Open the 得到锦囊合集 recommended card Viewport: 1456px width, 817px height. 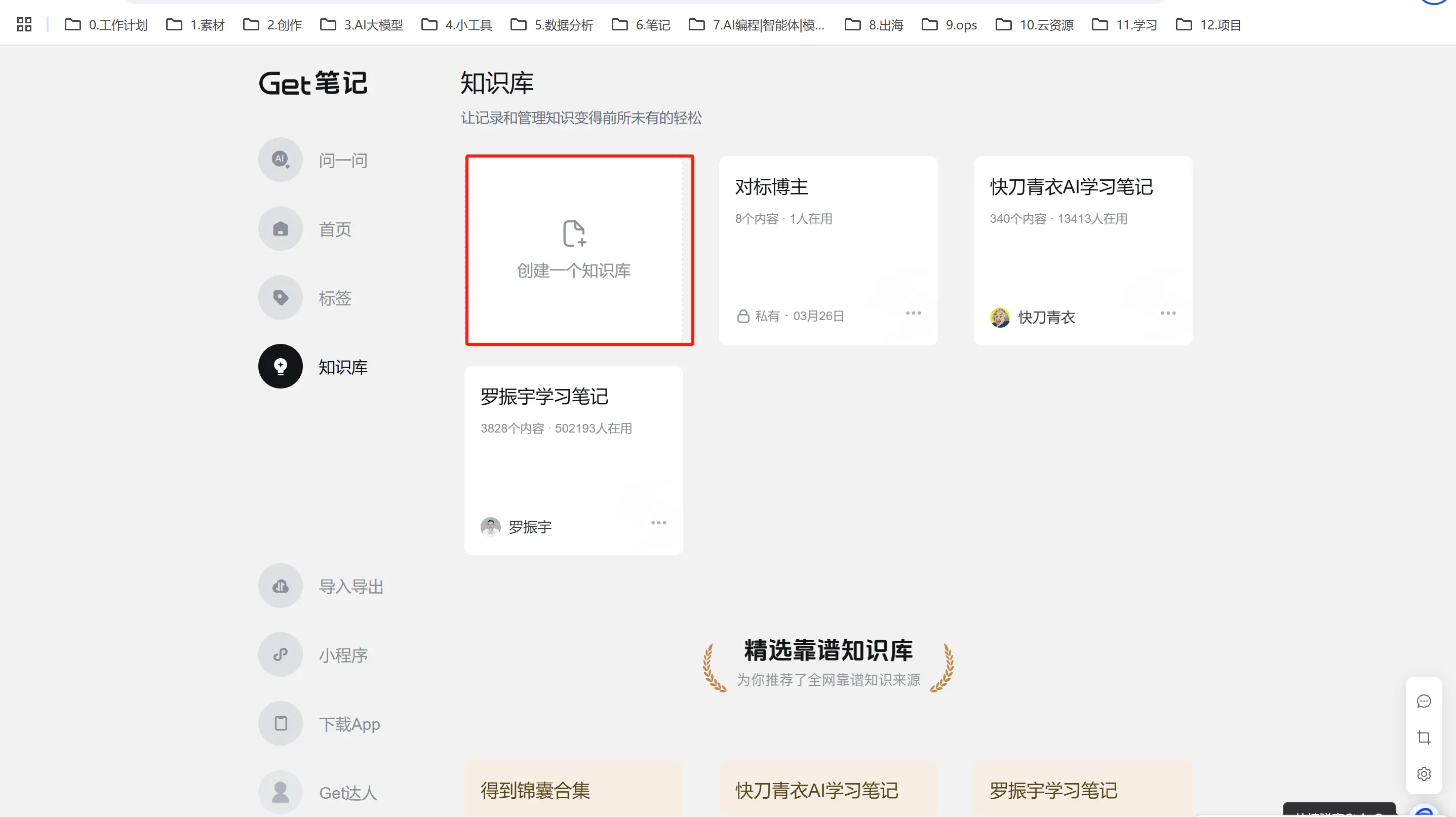pyautogui.click(x=574, y=789)
